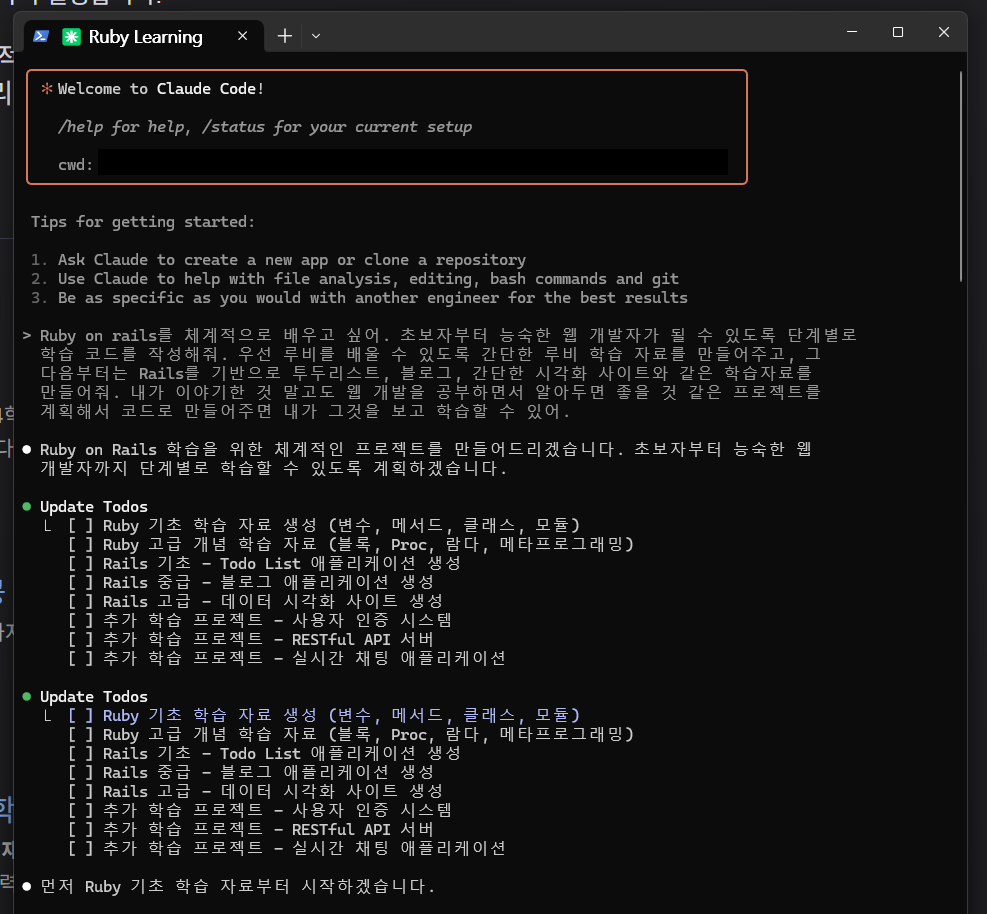The image size is (987, 914).
Task: Click prompt line starting '다음부터는 Rails를 기반으로'
Action: point(426,373)
